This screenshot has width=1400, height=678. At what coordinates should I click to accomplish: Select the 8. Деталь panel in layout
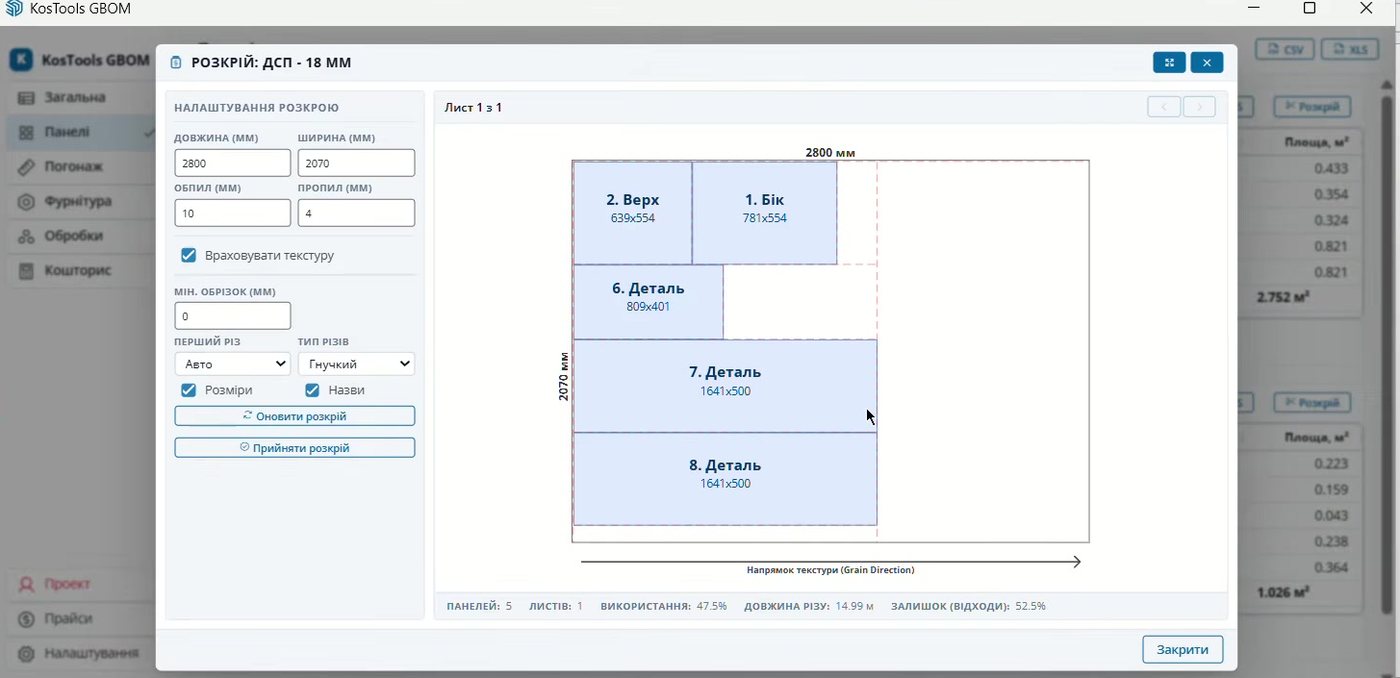[725, 479]
